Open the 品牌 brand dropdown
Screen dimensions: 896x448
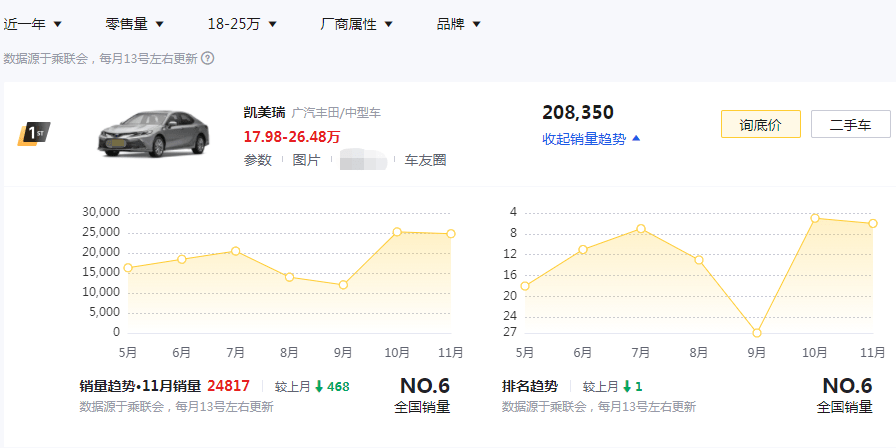[459, 24]
